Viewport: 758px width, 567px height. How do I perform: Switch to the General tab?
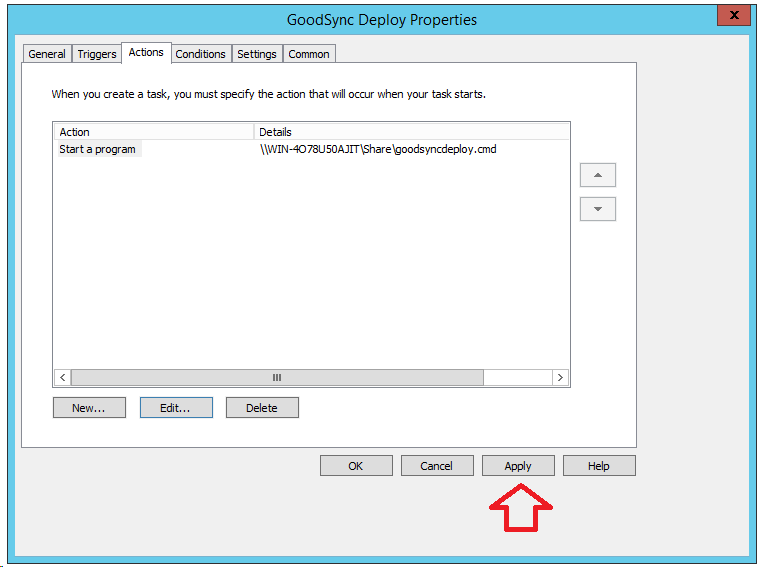coord(47,54)
